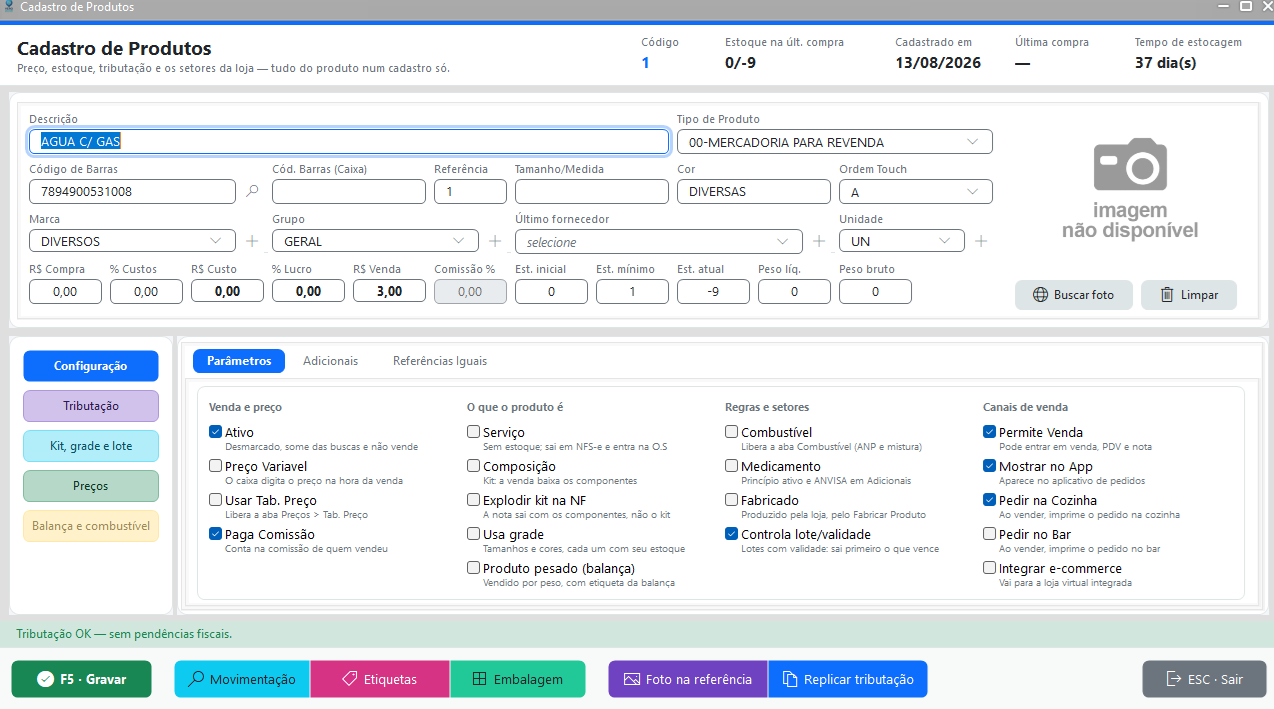
Task: Add a new fornecedor with the plus icon
Action: 819,241
